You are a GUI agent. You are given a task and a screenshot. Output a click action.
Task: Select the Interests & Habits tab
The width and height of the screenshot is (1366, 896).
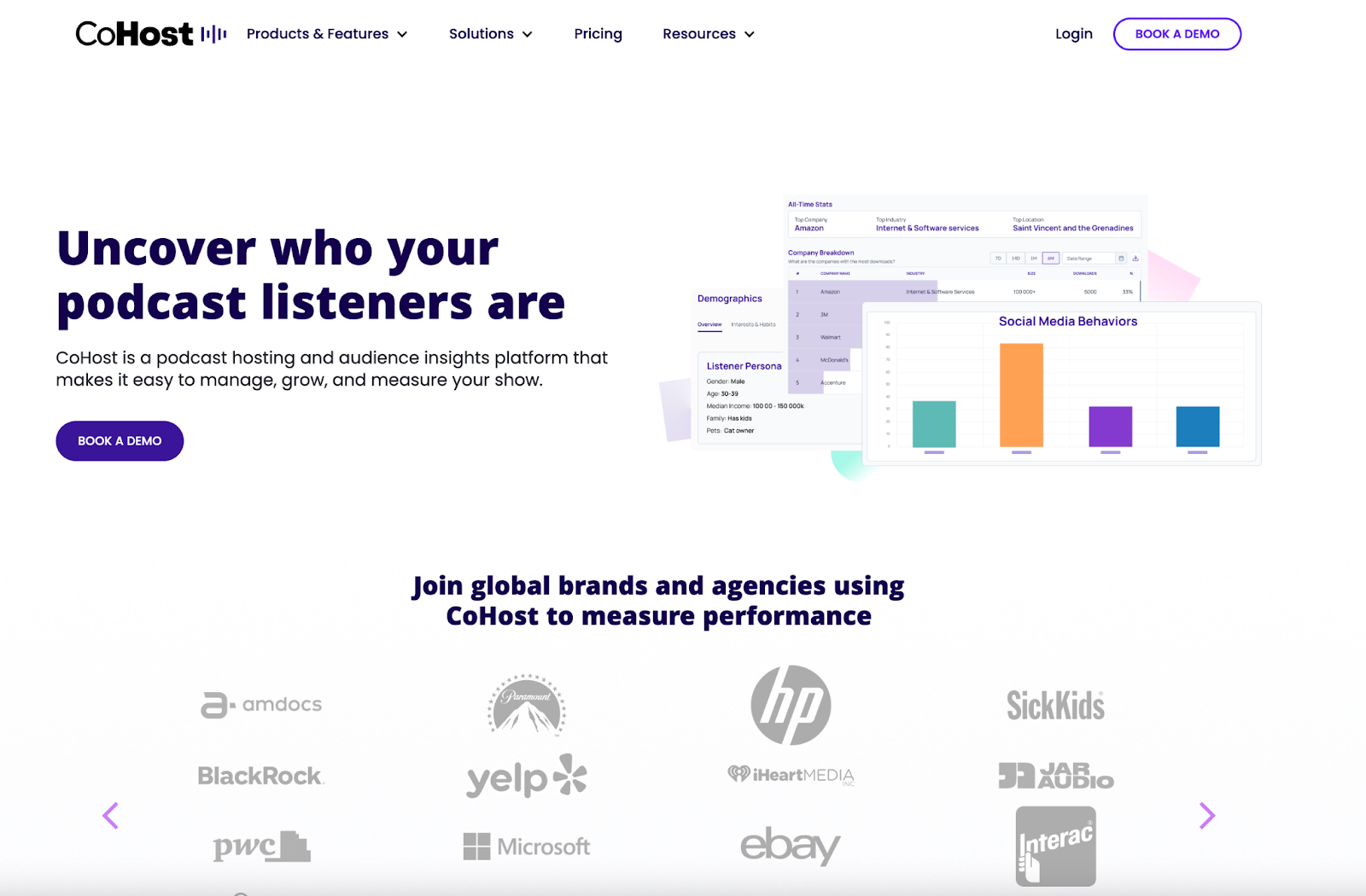click(x=753, y=324)
